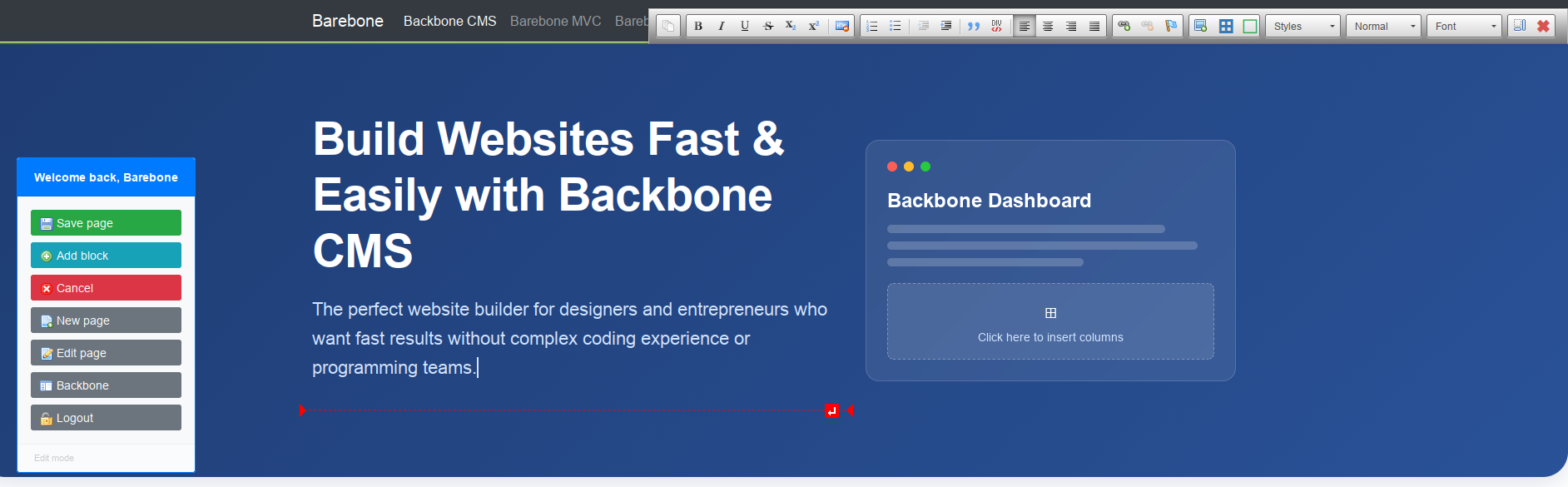This screenshot has height=487, width=1568.
Task: Toggle underline formatting
Action: (745, 26)
